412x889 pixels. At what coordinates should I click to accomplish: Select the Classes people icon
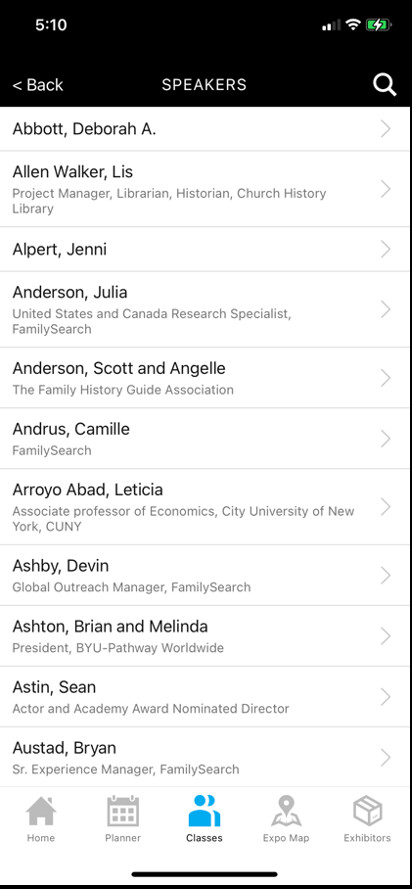(204, 811)
